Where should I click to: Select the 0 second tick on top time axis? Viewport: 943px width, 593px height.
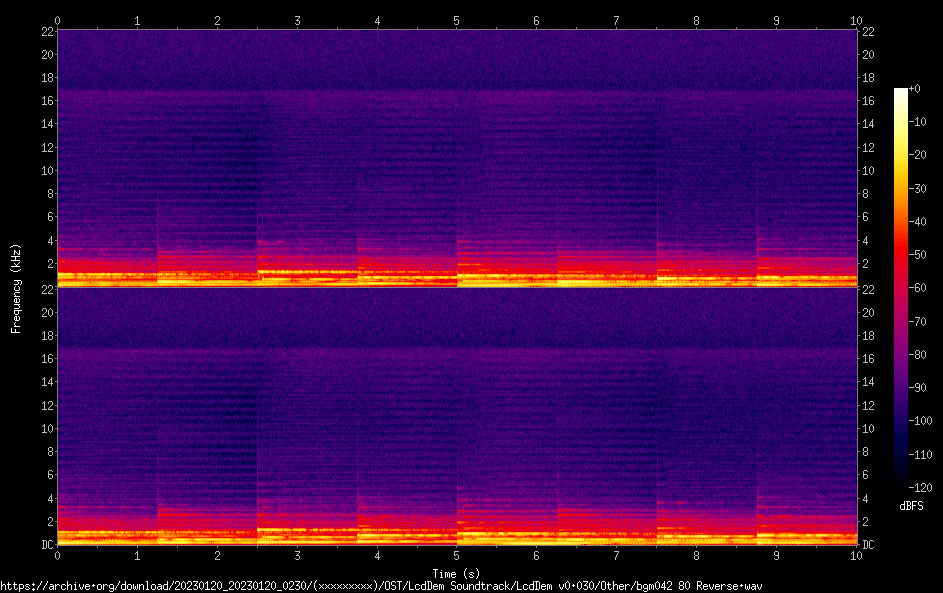[58, 20]
